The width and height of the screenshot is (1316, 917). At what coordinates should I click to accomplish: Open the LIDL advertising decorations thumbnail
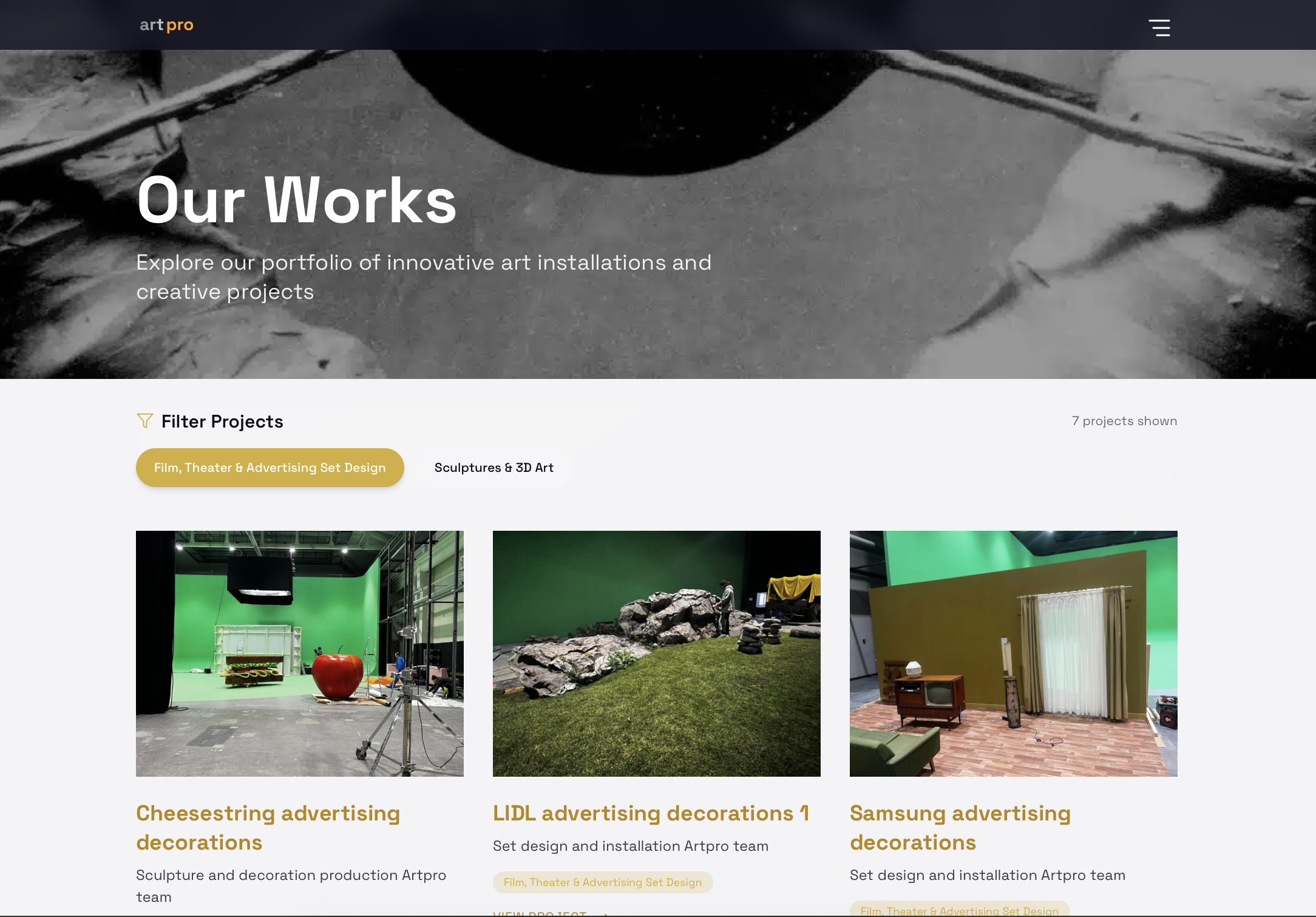coord(657,653)
